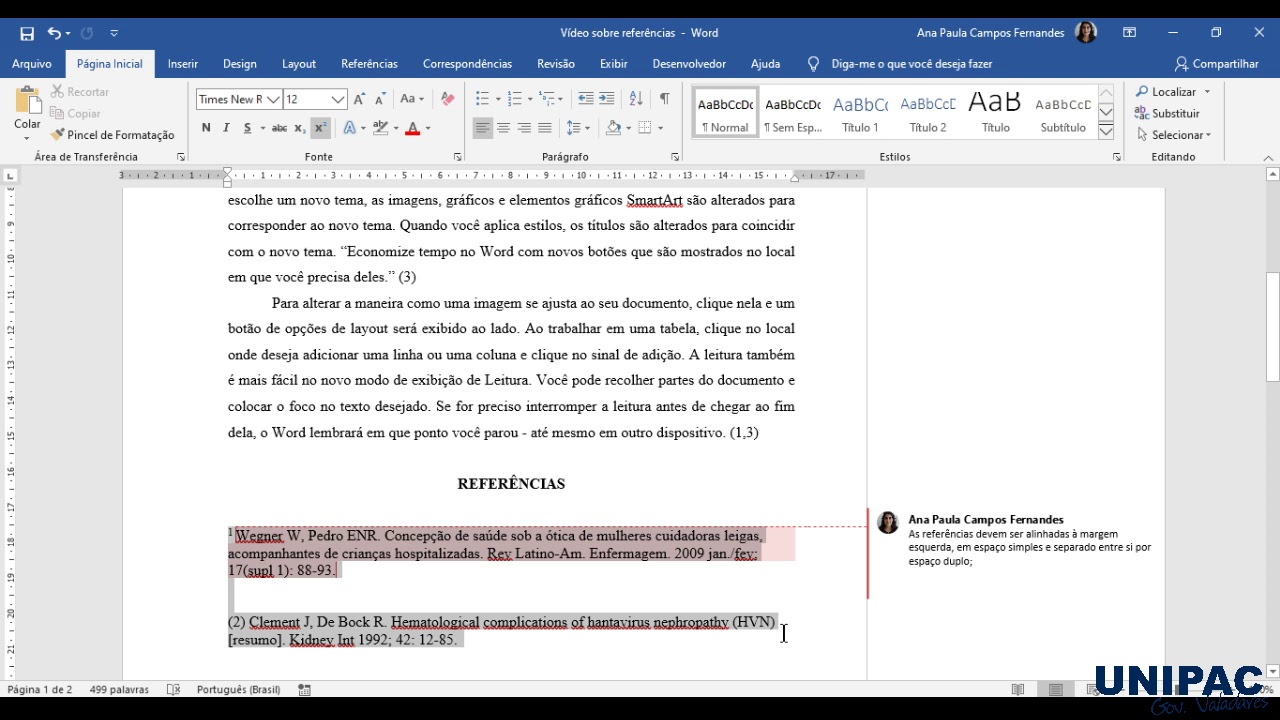Apply the Sem Espaçamento style

[793, 112]
